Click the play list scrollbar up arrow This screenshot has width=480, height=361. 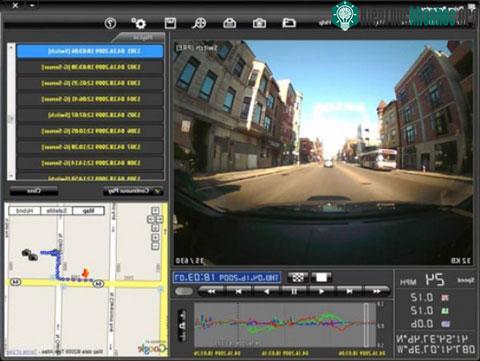click(11, 46)
